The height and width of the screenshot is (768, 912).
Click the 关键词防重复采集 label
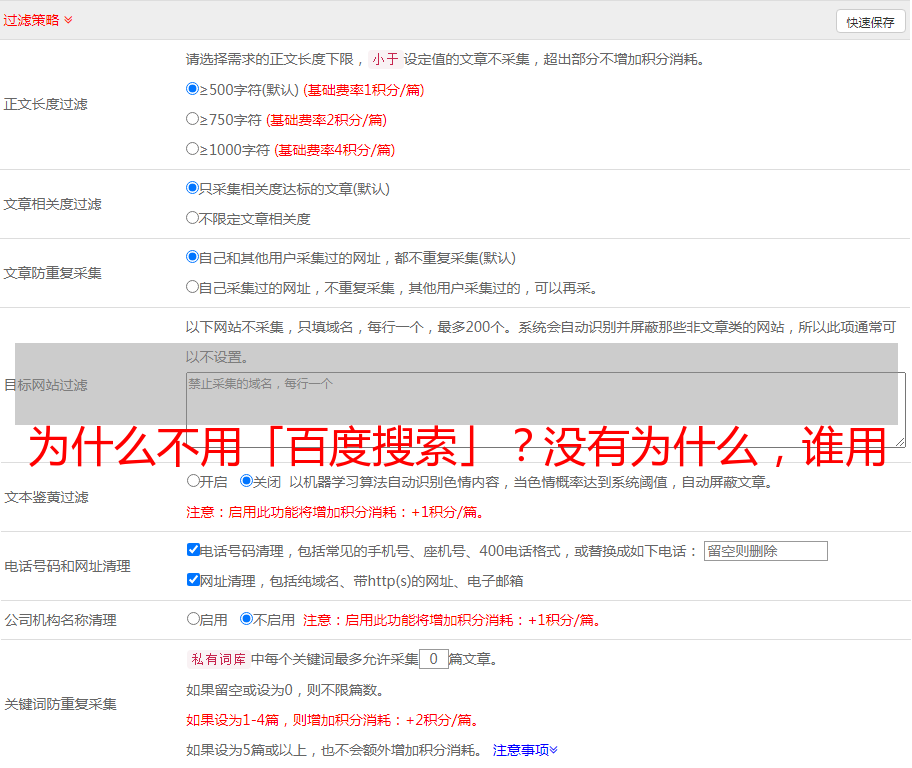60,704
